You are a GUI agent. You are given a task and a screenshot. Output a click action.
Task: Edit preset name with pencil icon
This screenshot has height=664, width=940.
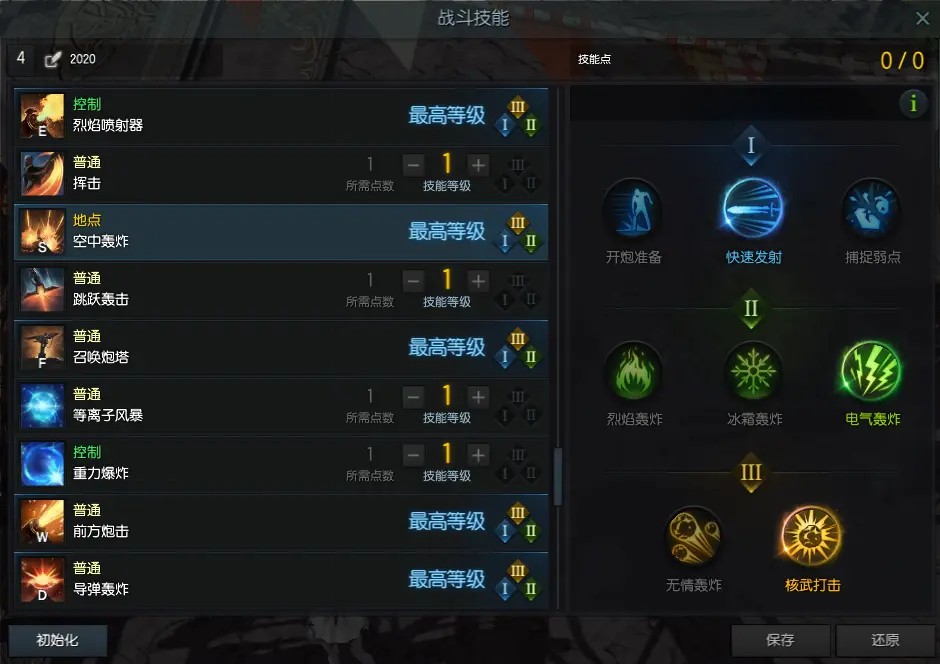pyautogui.click(x=53, y=59)
